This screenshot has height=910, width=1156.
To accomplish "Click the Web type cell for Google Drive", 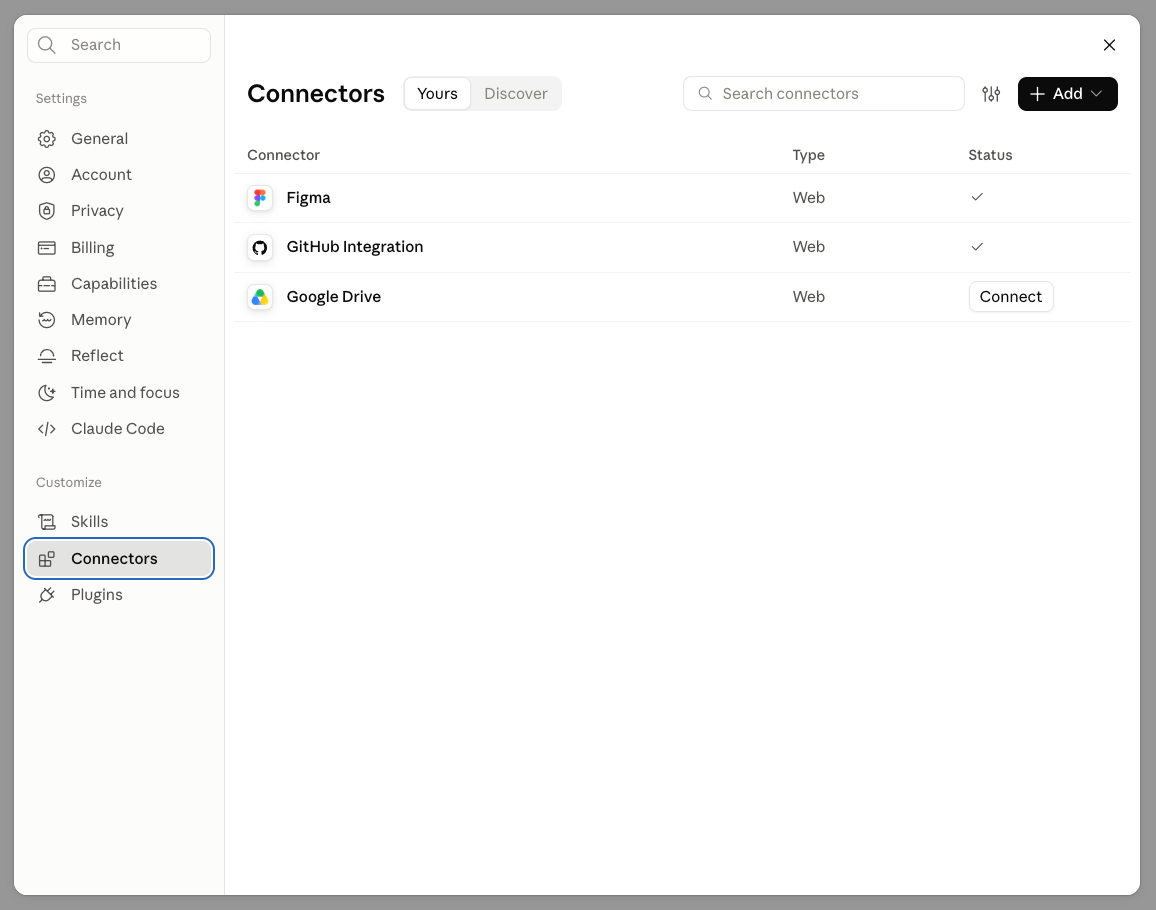I will coord(808,296).
